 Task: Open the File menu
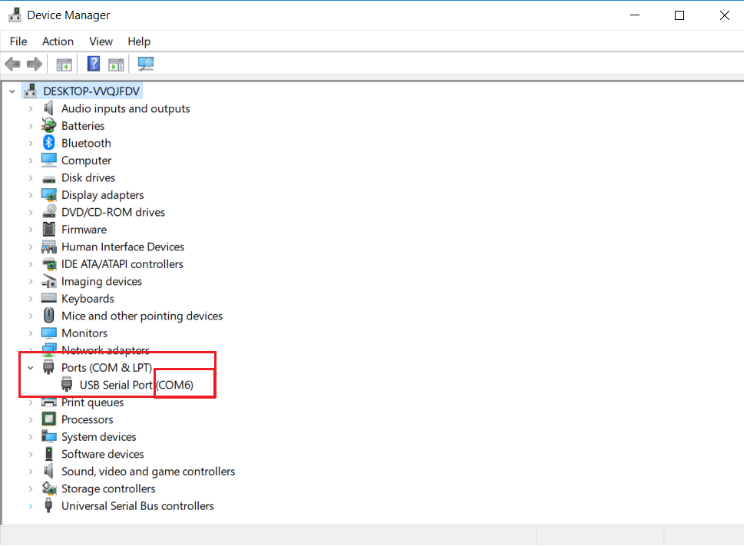pyautogui.click(x=18, y=41)
